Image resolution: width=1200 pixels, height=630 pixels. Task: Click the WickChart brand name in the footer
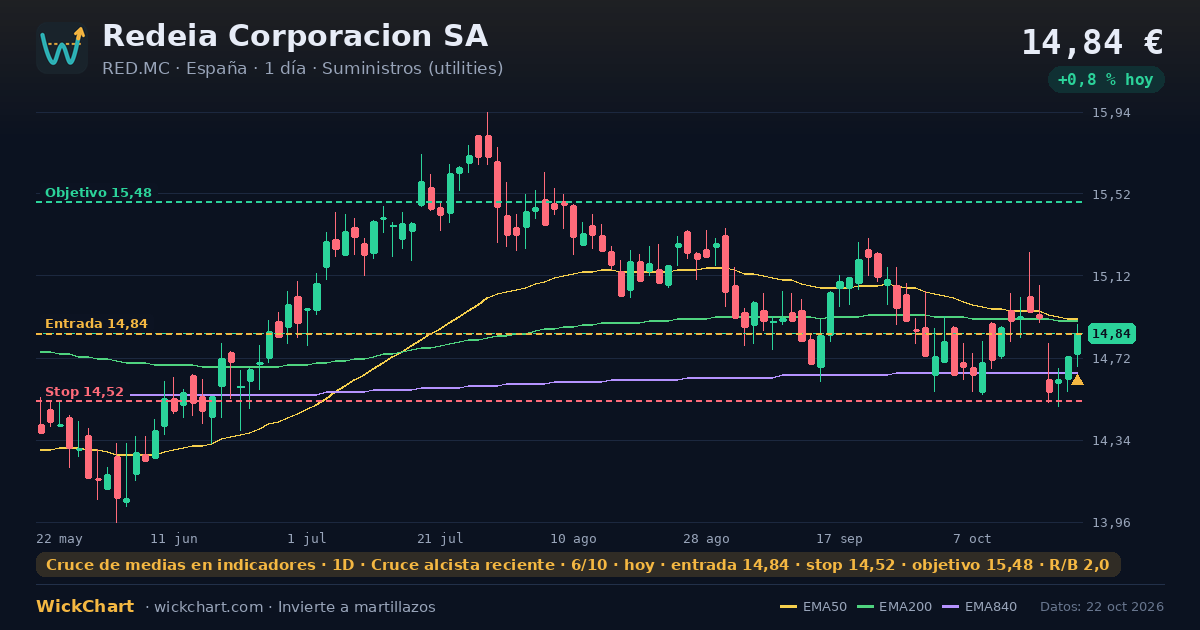tap(85, 607)
